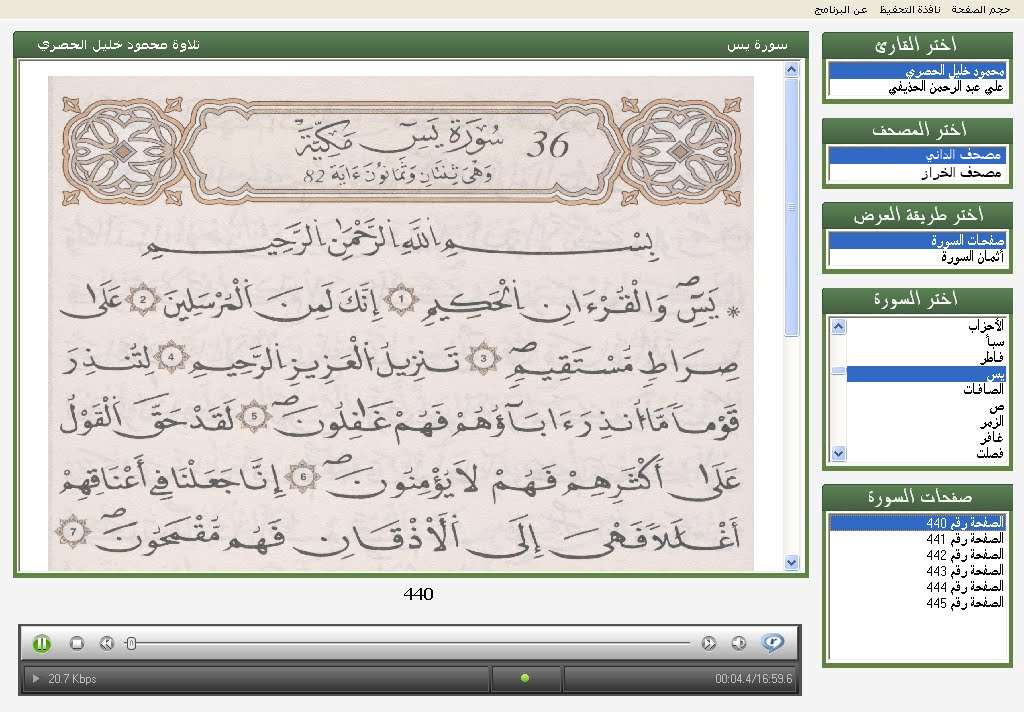The height and width of the screenshot is (712, 1024).
Task: Click the down arrow of the page viewer scrollbar
Action: point(792,562)
